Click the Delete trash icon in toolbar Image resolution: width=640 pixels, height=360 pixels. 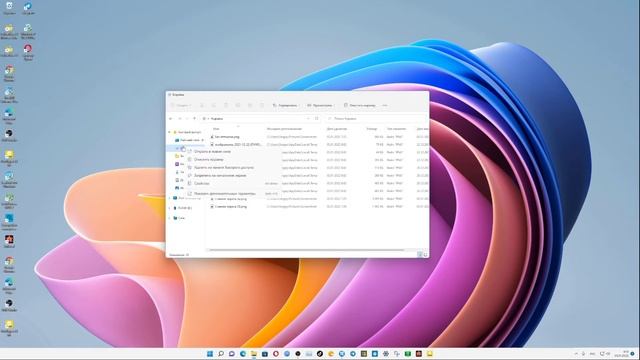[x=262, y=105]
